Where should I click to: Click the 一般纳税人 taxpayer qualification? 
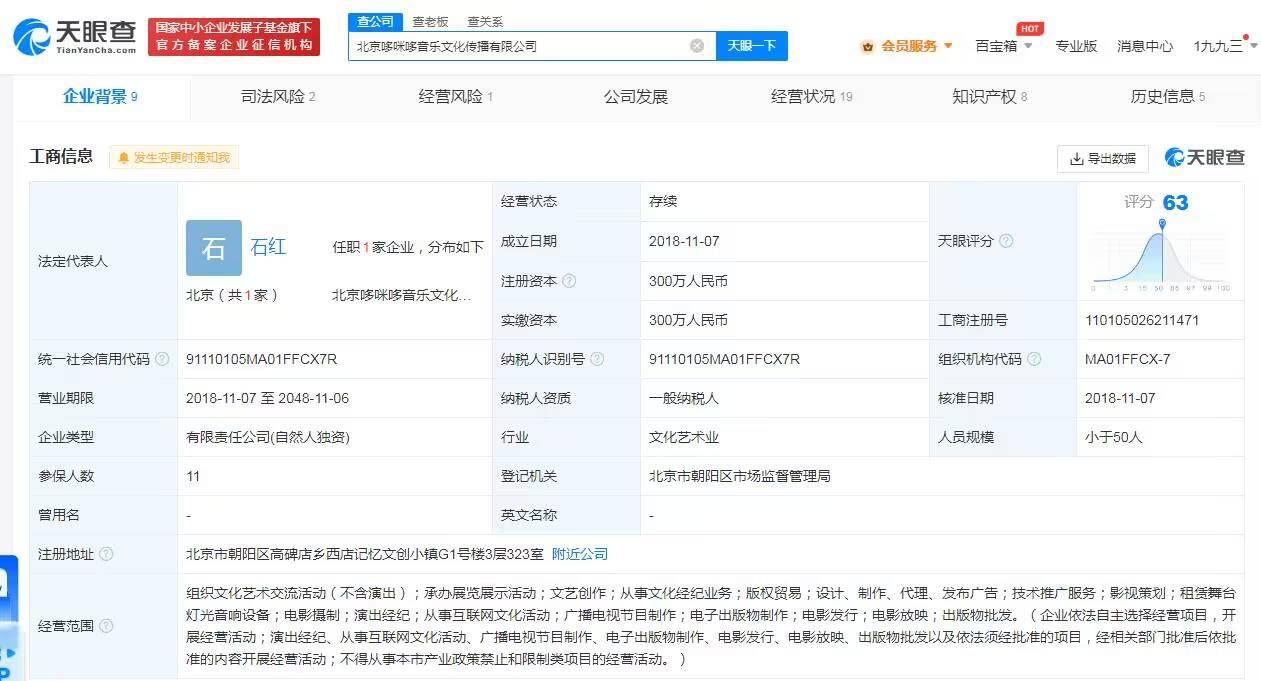click(x=684, y=398)
